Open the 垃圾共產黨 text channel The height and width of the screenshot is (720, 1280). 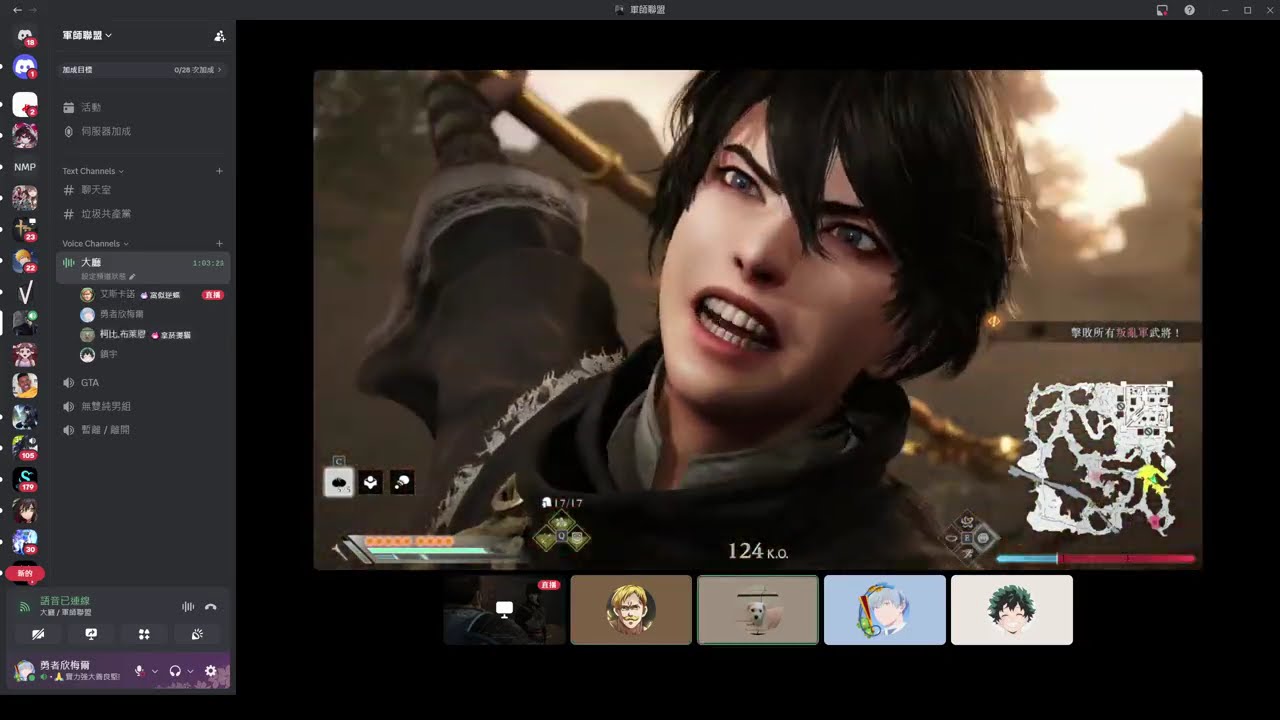tap(143, 214)
